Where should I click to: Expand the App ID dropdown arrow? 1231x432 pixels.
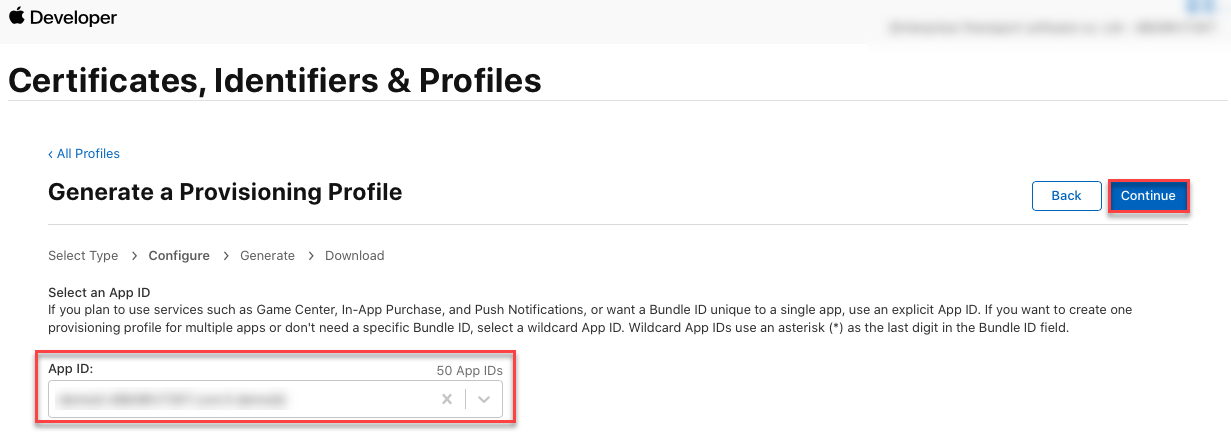[x=484, y=400]
